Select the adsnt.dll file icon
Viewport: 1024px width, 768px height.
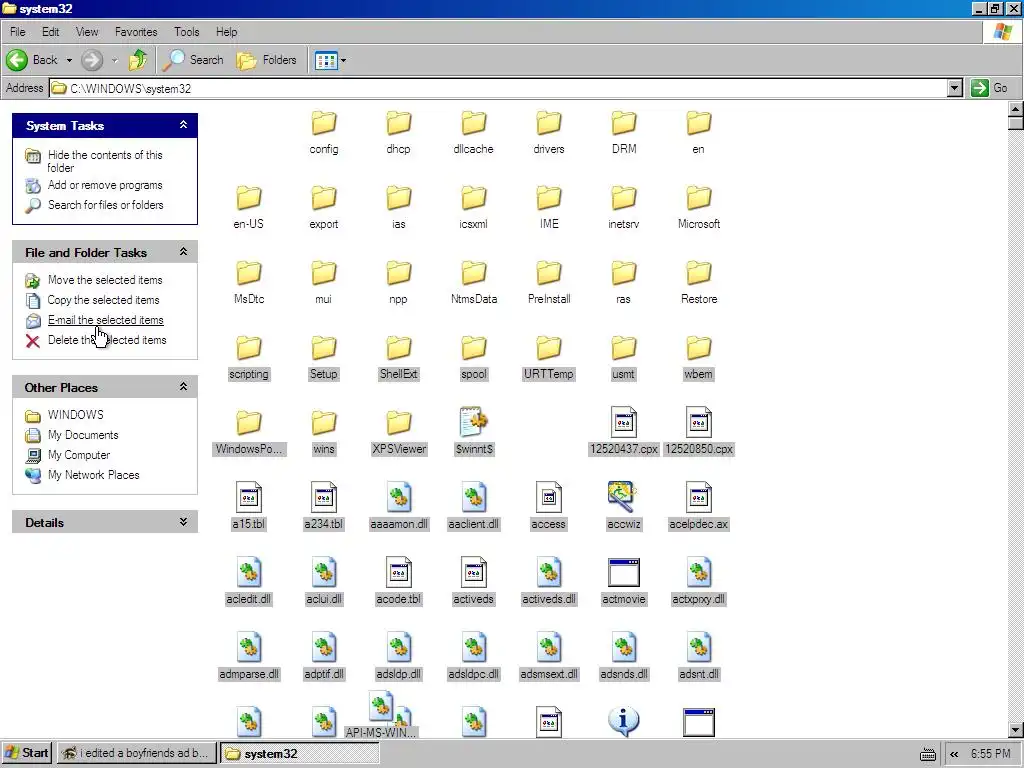pos(699,647)
